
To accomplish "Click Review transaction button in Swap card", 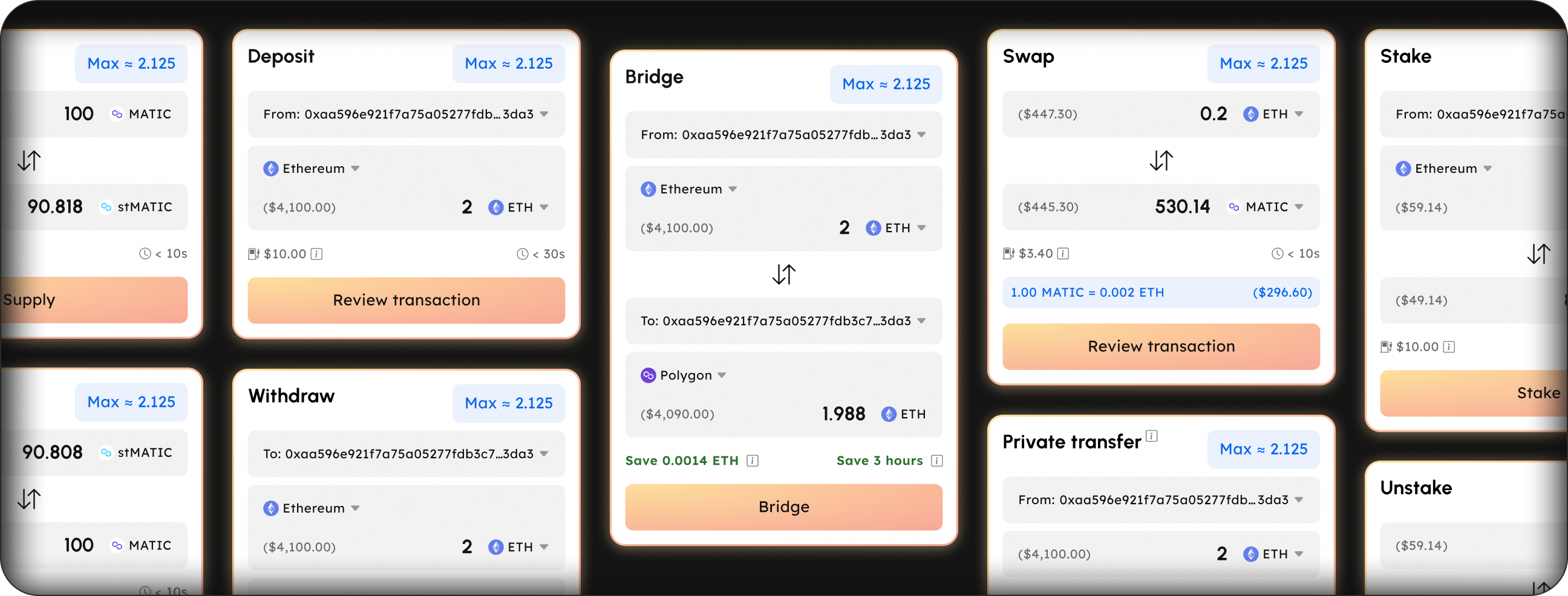I will [x=1161, y=346].
